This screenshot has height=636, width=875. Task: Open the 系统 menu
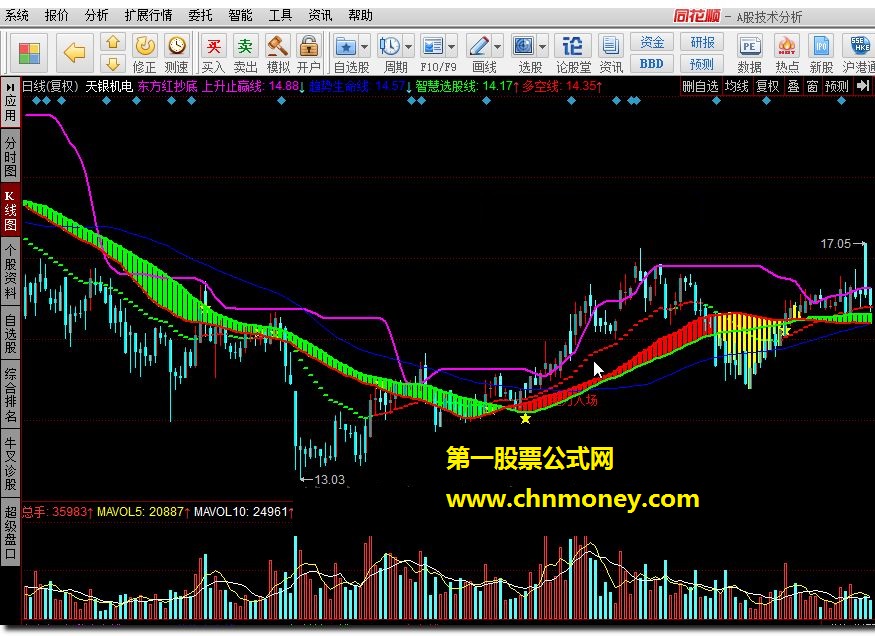[x=16, y=15]
